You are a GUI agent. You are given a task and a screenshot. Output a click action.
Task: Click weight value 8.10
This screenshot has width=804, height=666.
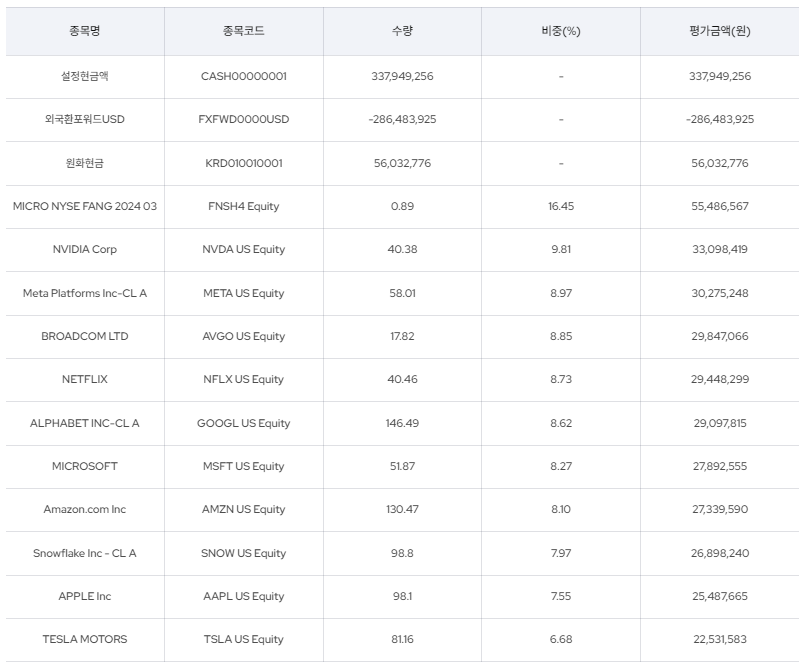click(561, 510)
